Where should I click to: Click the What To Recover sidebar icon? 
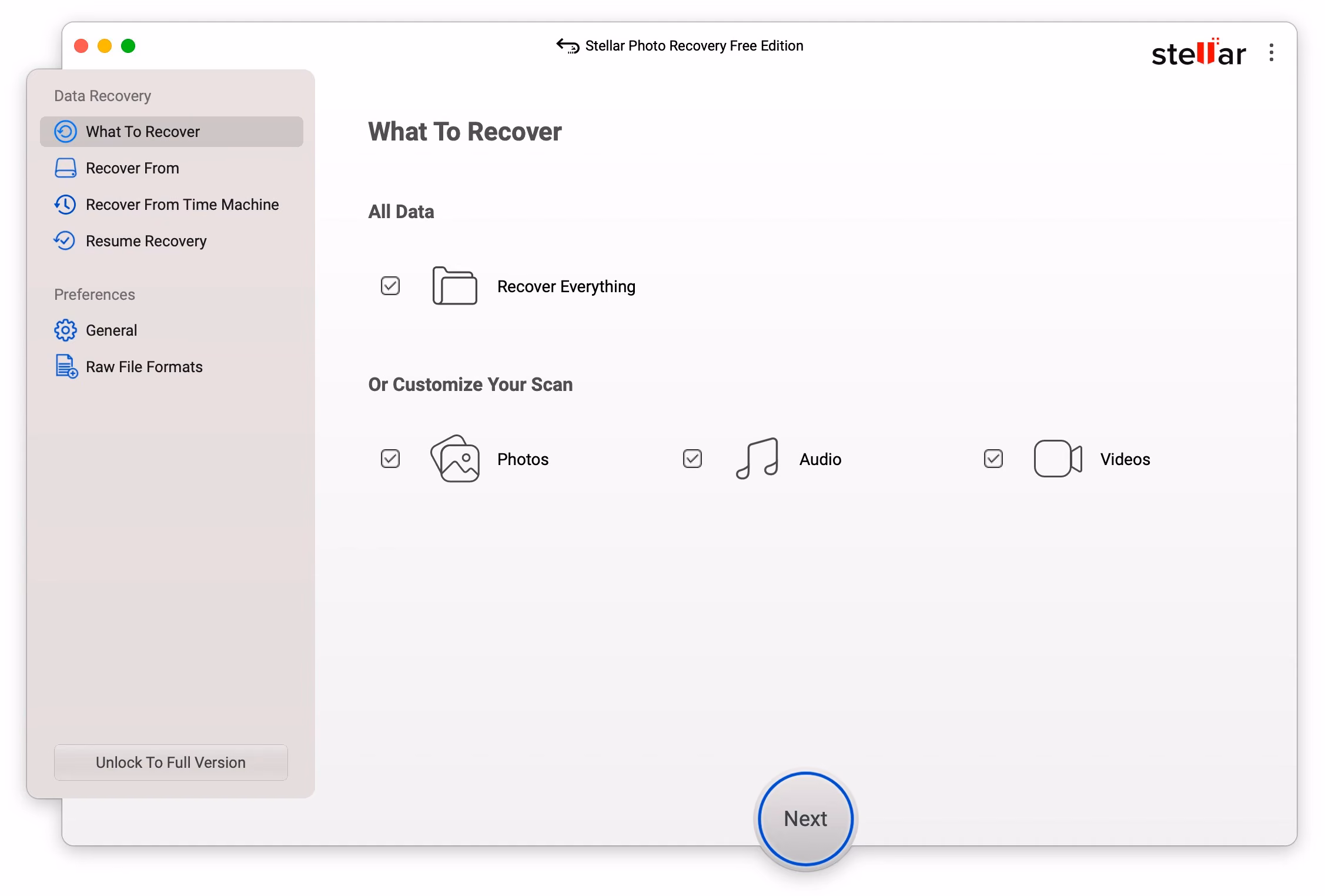[x=65, y=132]
